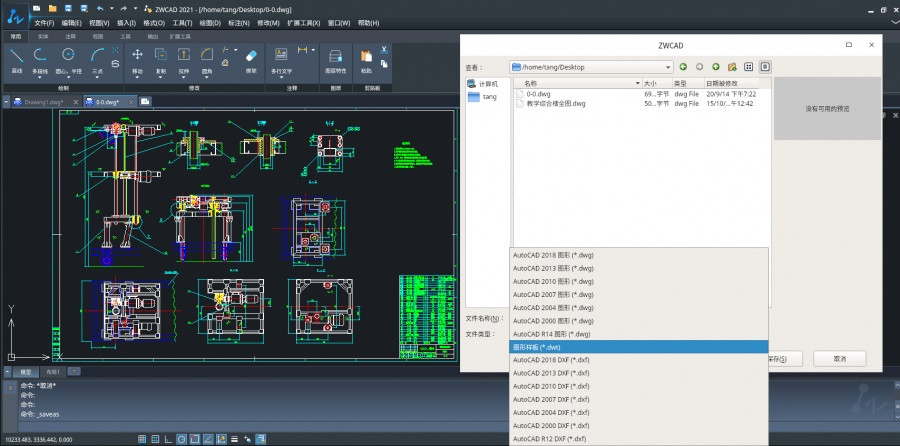Create a new folder in dialog
Viewport: 900px width, 446px height.
pos(732,67)
